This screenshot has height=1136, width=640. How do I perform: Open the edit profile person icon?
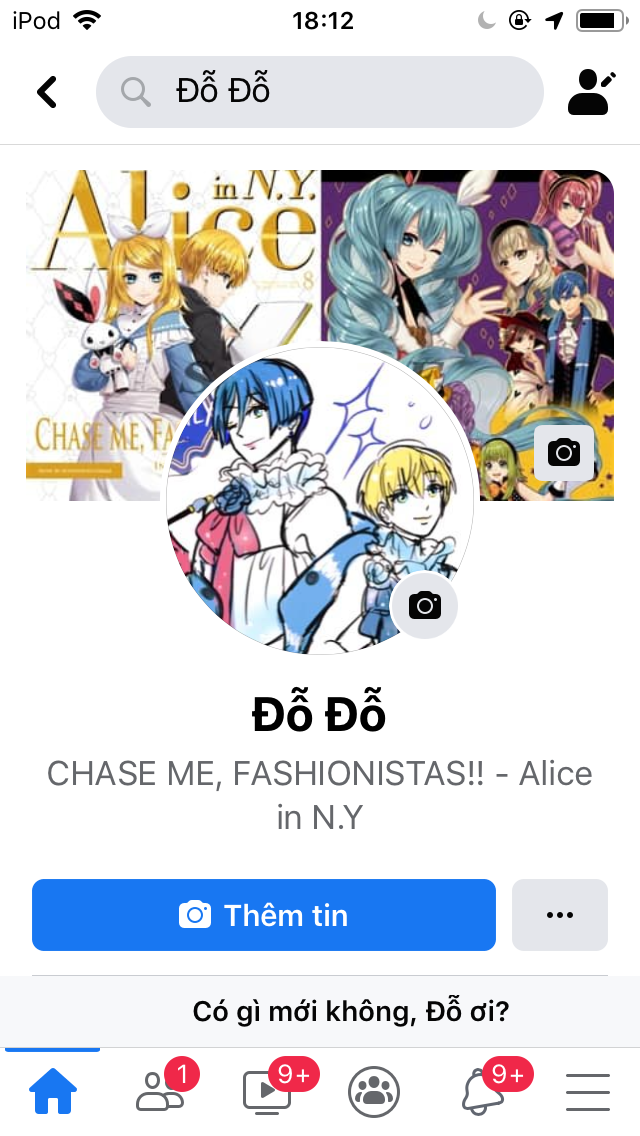point(591,92)
